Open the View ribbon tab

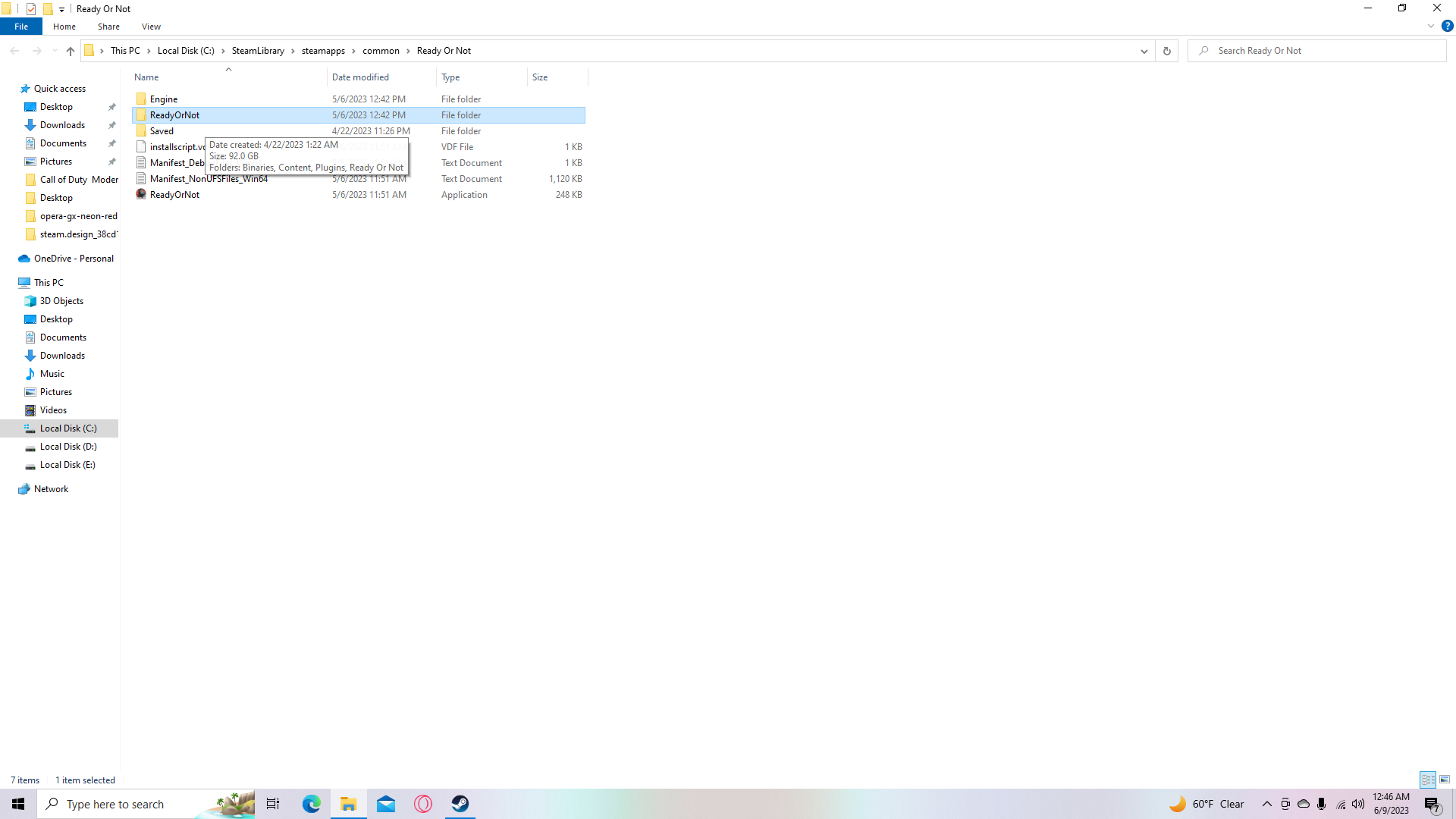click(x=151, y=27)
